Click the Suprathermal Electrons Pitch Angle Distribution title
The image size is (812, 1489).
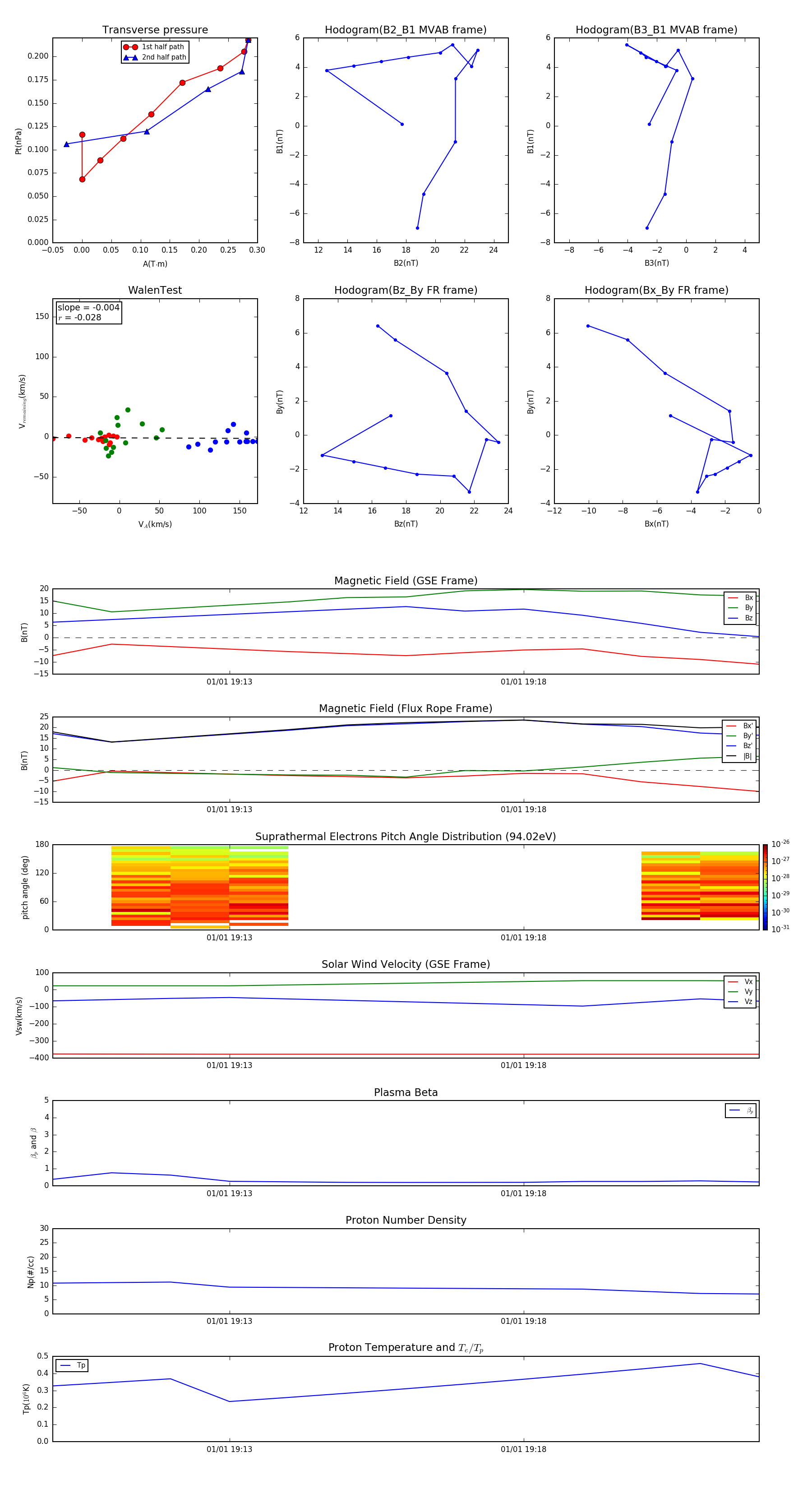(406, 837)
